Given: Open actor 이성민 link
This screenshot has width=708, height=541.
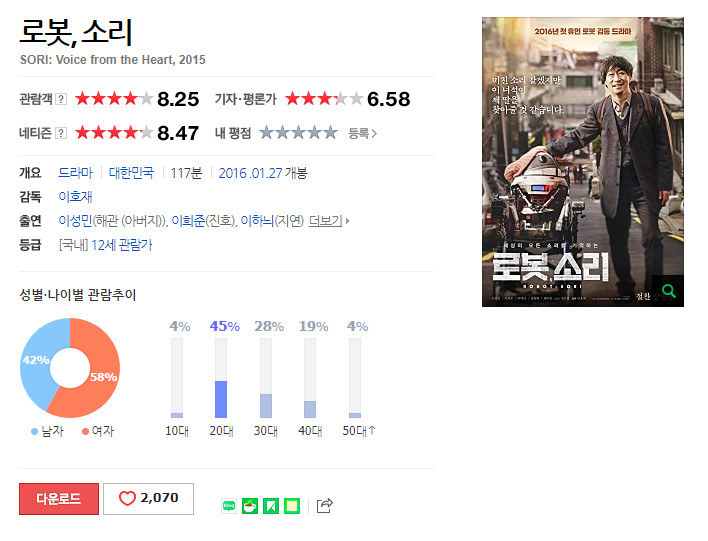Looking at the screenshot, I should point(75,221).
